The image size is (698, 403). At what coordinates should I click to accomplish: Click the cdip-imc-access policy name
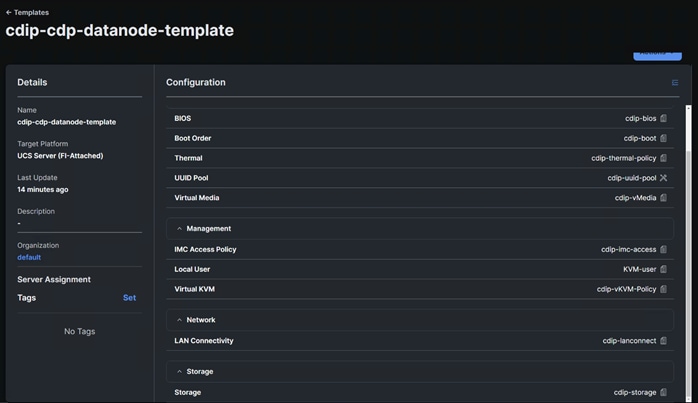tap(629, 249)
